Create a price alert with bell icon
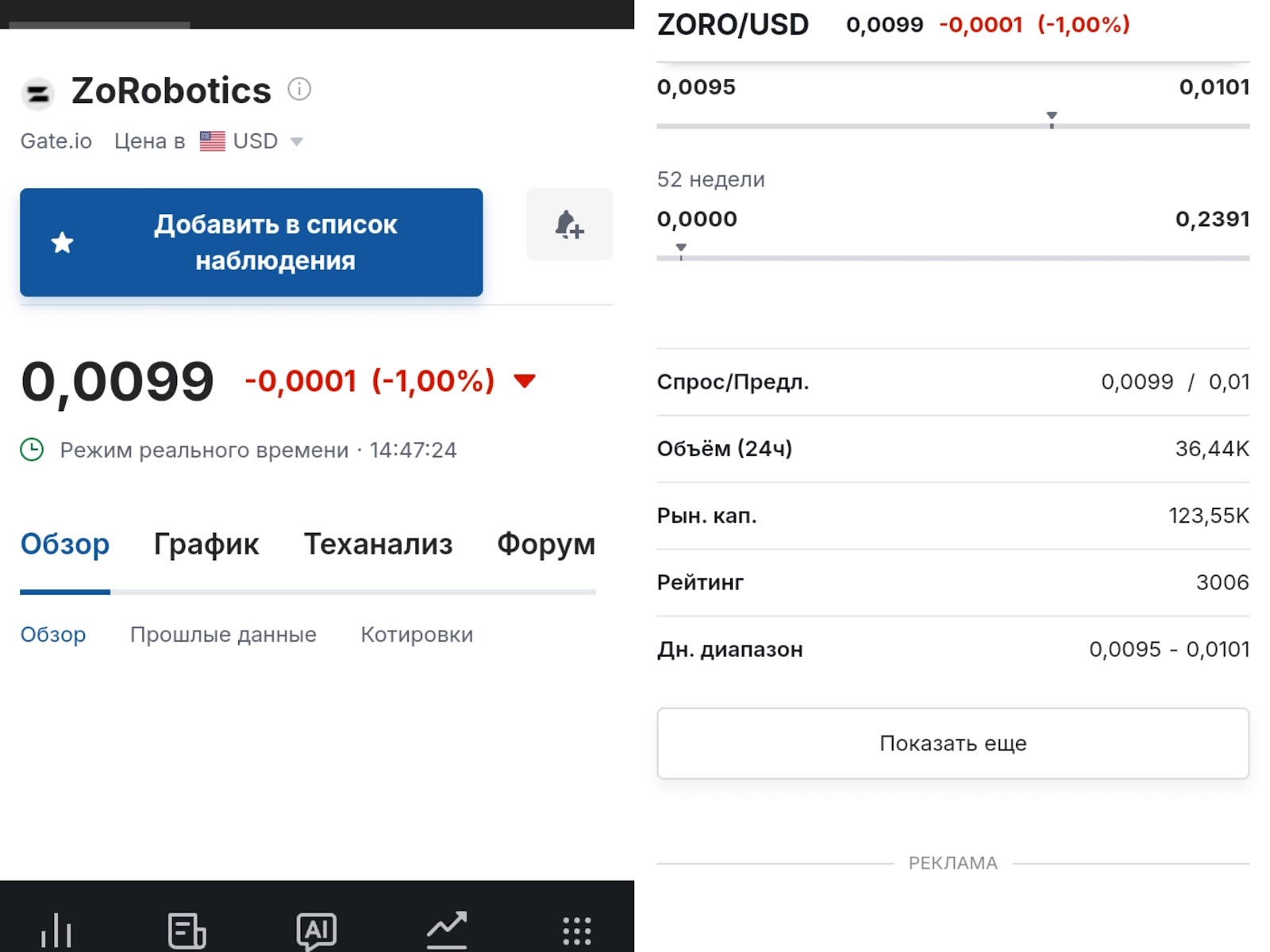This screenshot has width=1270, height=952. (569, 225)
